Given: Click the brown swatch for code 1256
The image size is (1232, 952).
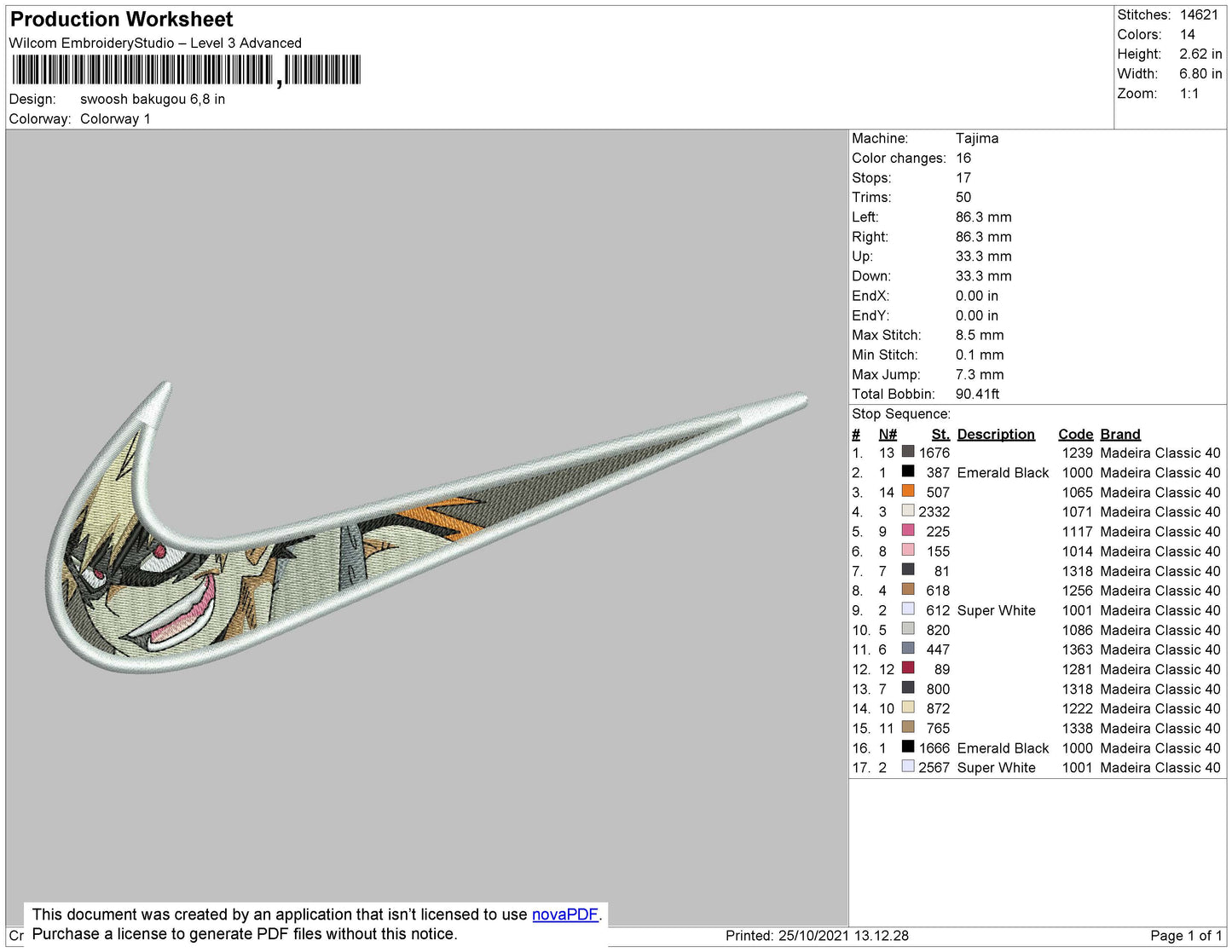Looking at the screenshot, I should point(908,589).
